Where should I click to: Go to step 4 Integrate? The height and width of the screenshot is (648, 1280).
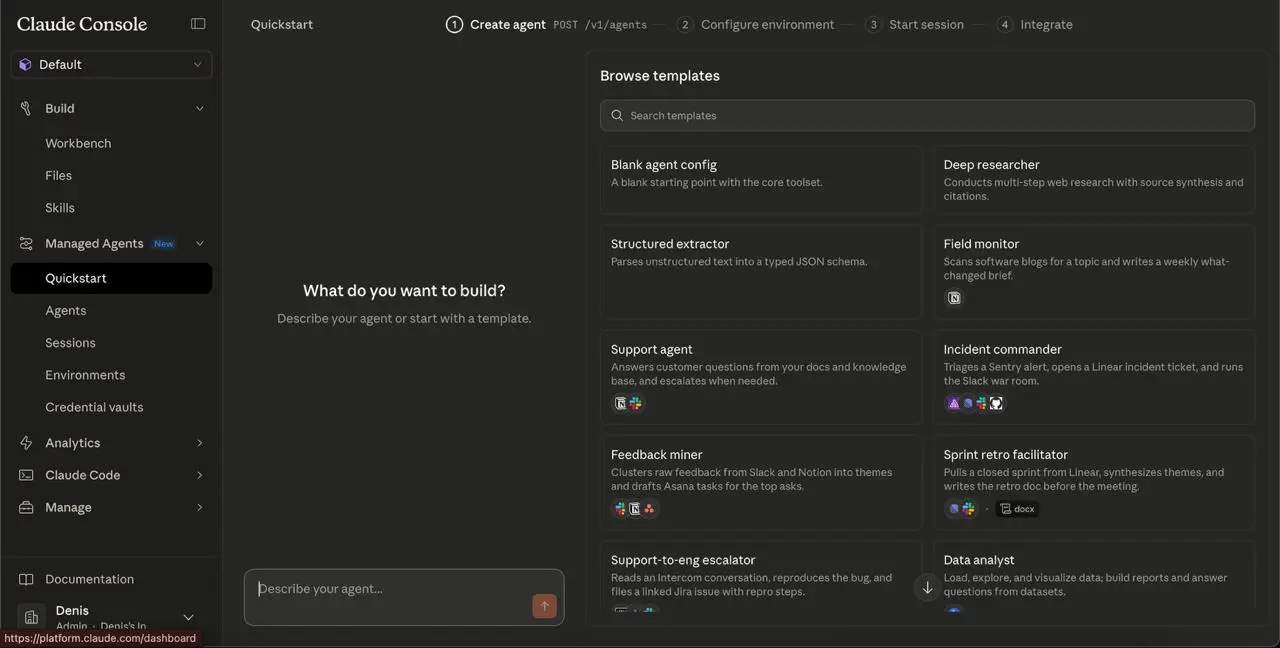1034,24
